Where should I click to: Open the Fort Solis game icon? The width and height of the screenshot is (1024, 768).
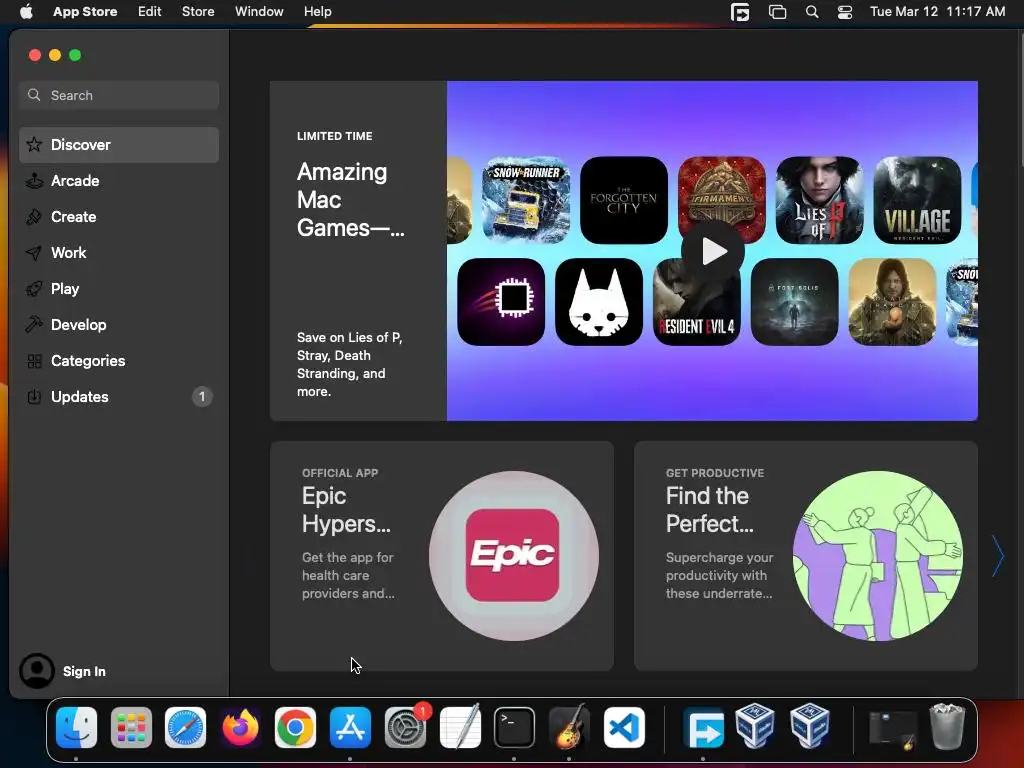click(x=795, y=302)
